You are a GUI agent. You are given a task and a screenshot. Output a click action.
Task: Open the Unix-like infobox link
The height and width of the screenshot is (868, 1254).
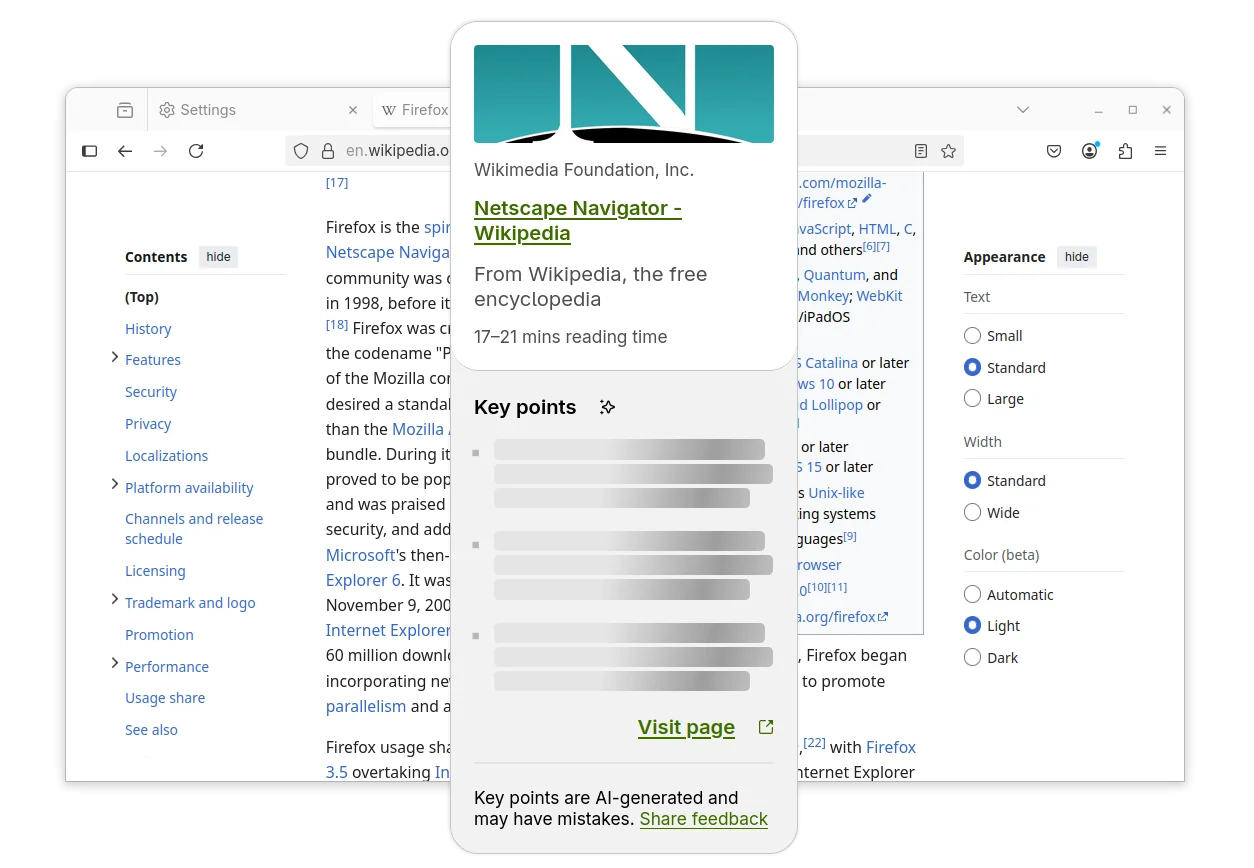tap(836, 493)
